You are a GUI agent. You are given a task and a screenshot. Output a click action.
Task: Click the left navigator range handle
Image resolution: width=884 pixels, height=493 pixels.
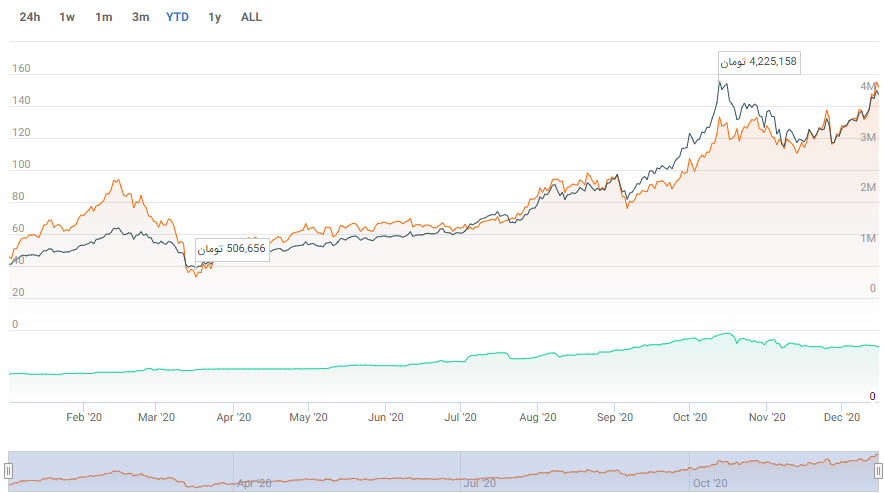pos(9,470)
